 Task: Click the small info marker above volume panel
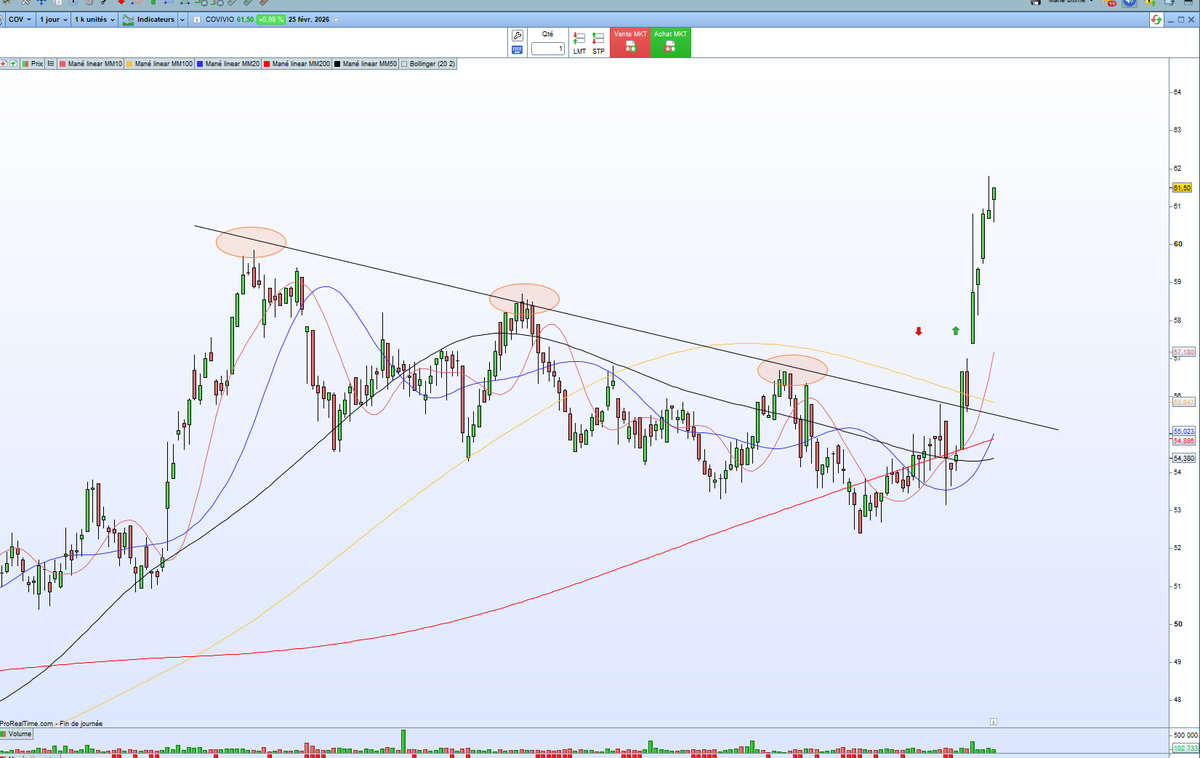click(x=992, y=720)
